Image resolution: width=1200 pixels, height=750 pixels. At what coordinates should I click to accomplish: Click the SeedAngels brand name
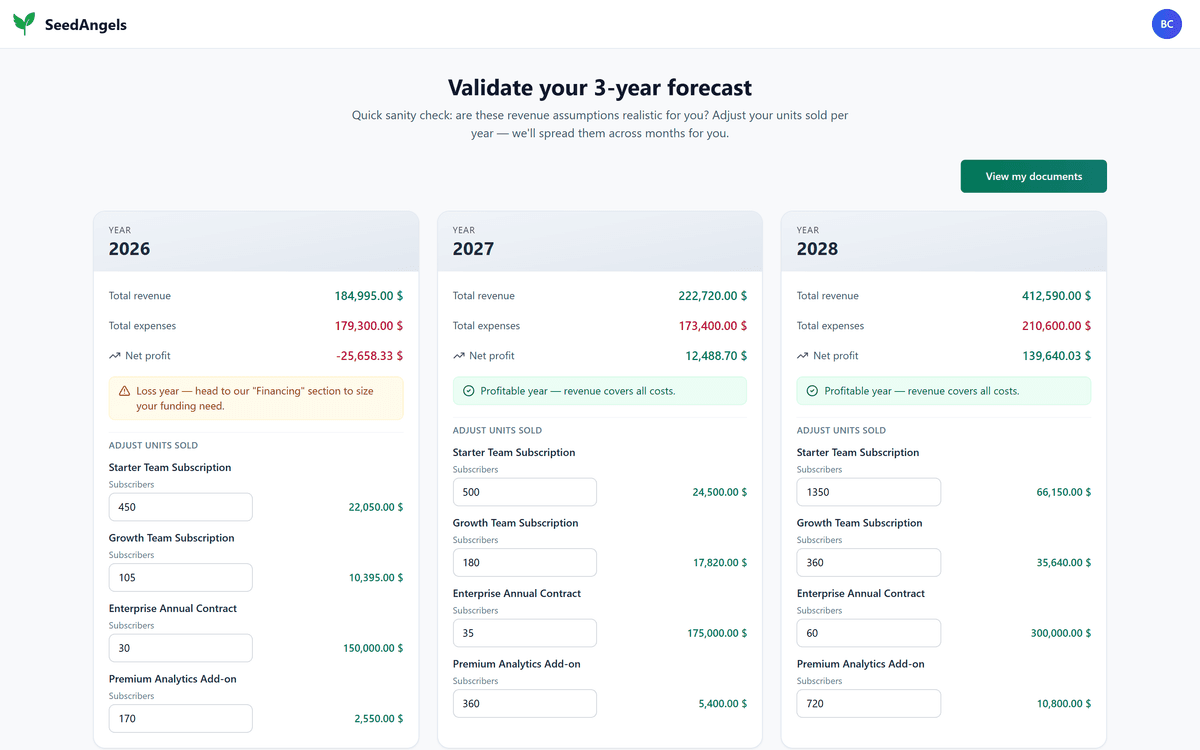86,25
